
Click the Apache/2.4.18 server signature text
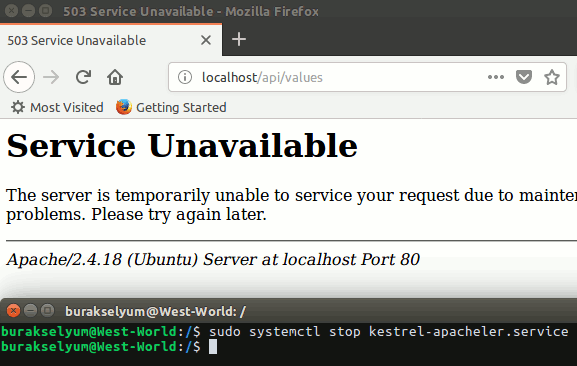tap(213, 259)
